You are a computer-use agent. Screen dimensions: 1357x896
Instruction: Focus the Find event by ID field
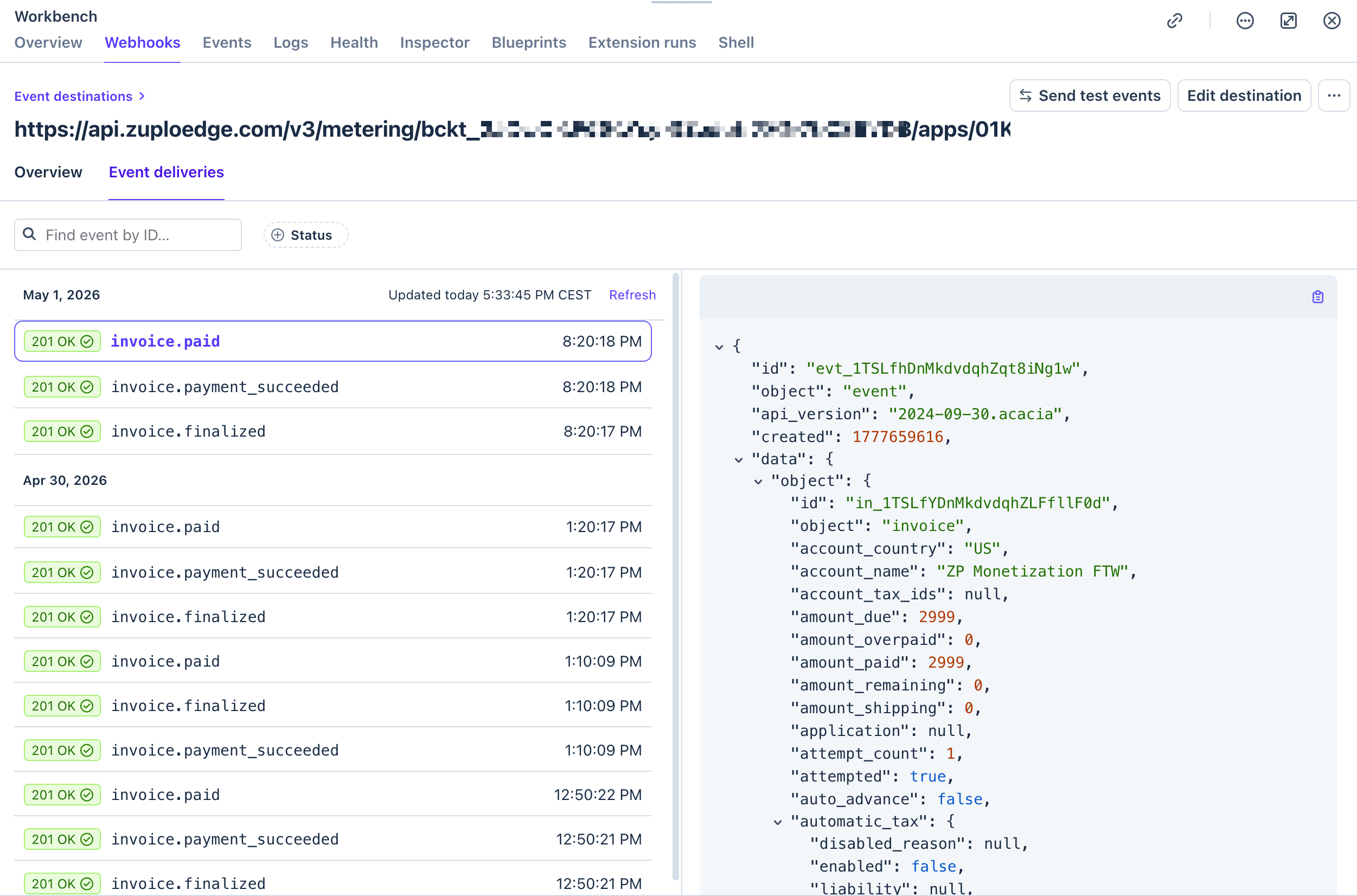[128, 235]
